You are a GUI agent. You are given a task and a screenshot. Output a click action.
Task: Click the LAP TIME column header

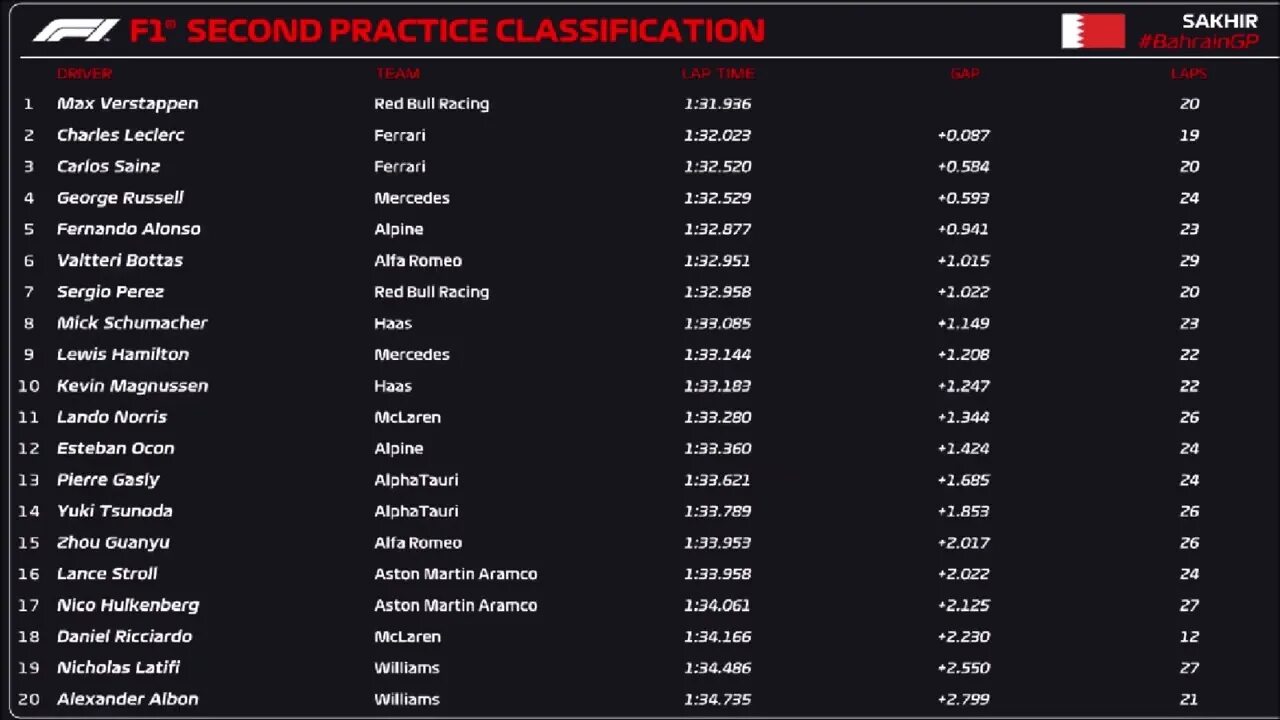(717, 73)
